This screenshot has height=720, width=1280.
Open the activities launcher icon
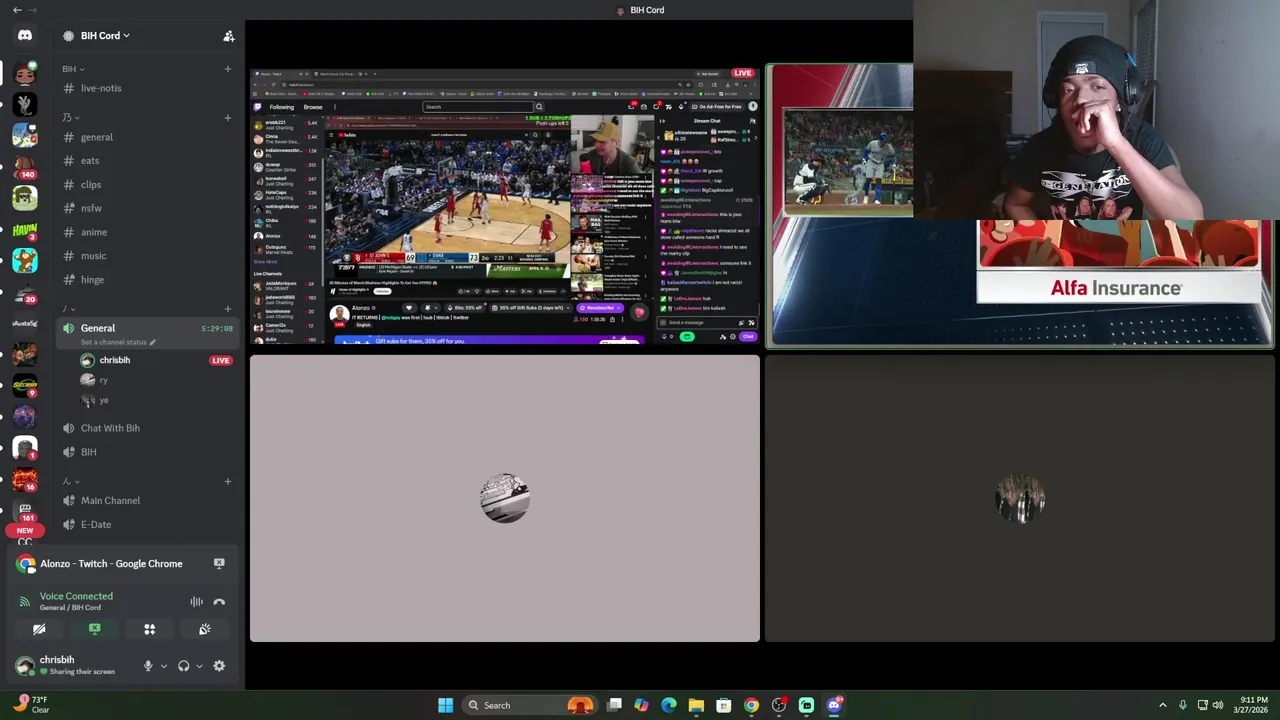pyautogui.click(x=149, y=629)
